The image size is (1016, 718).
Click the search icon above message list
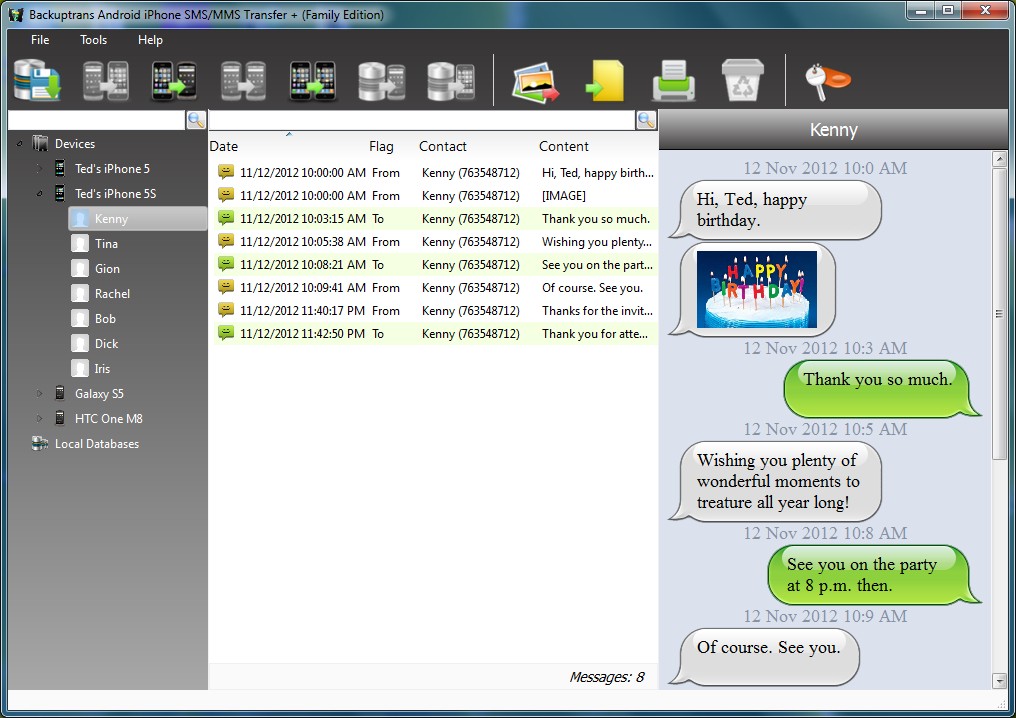point(646,120)
